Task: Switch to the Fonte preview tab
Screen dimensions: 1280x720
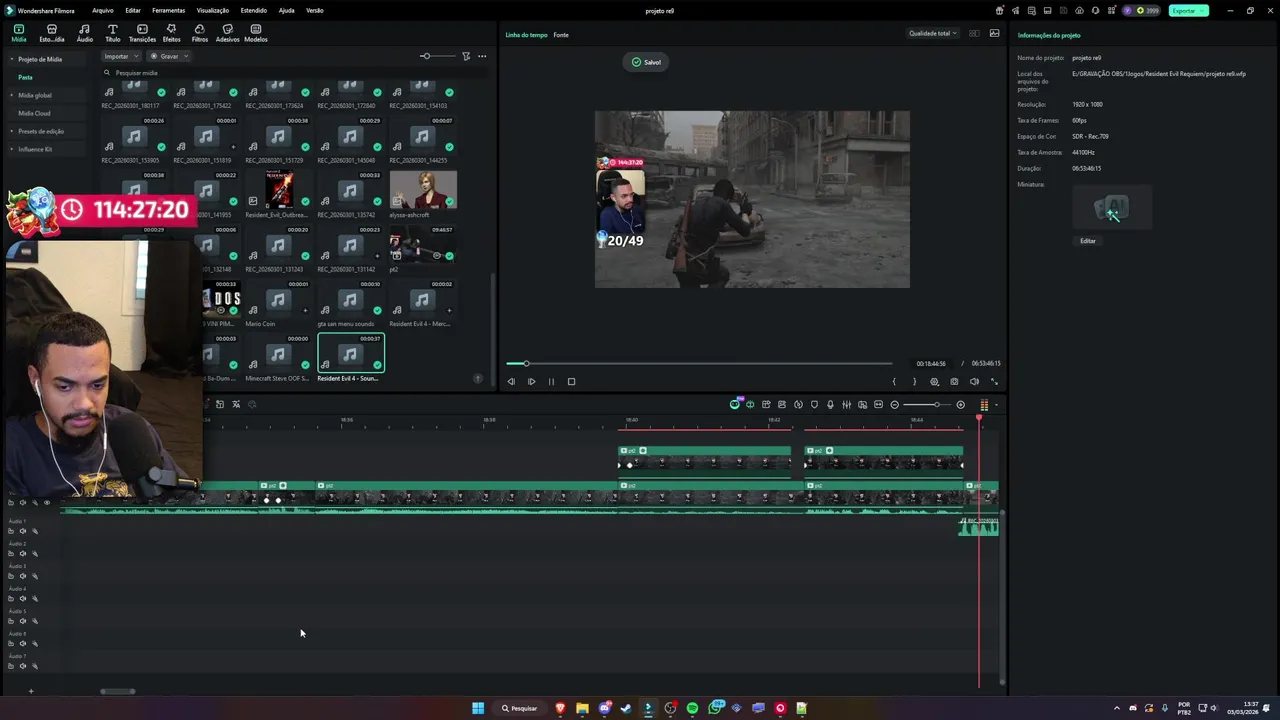Action: [x=561, y=35]
